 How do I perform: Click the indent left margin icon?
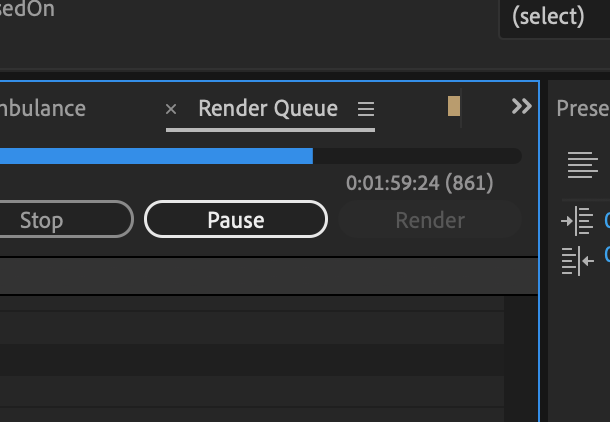click(x=577, y=221)
